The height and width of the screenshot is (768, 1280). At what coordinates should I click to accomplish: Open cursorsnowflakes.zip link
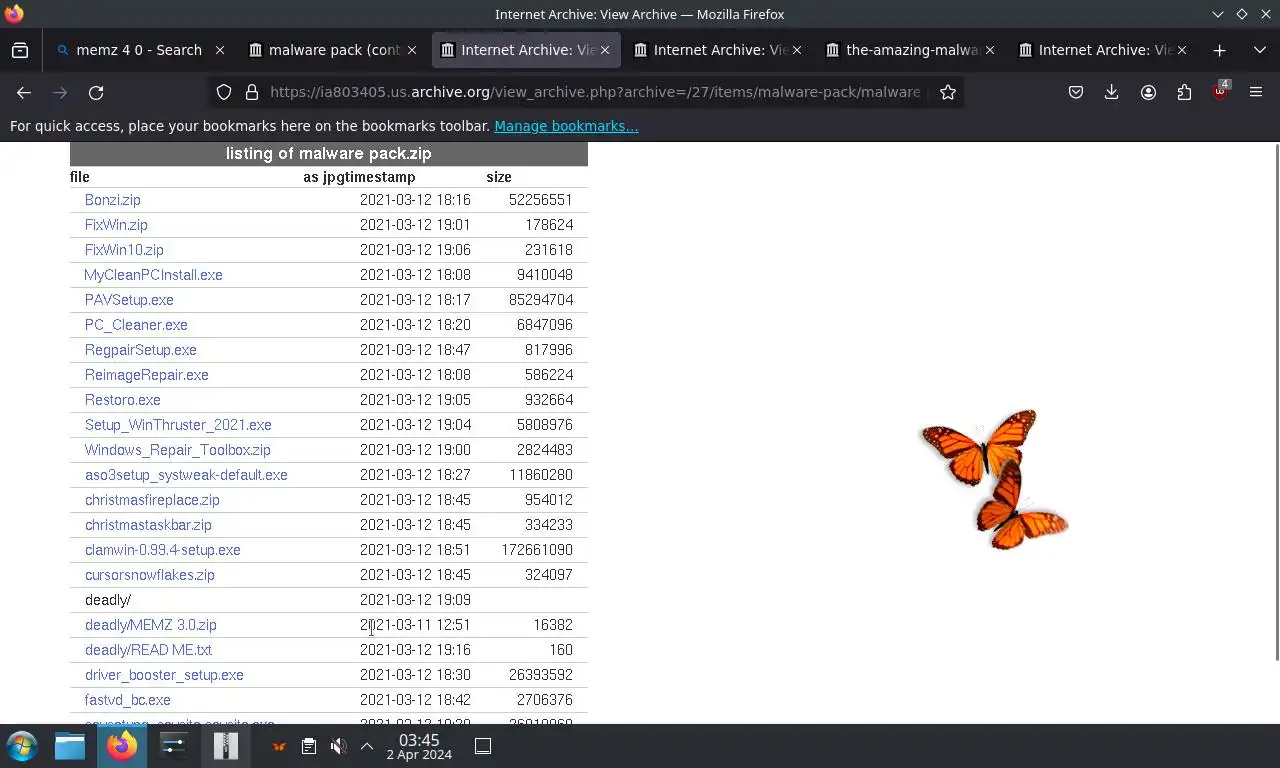click(150, 575)
